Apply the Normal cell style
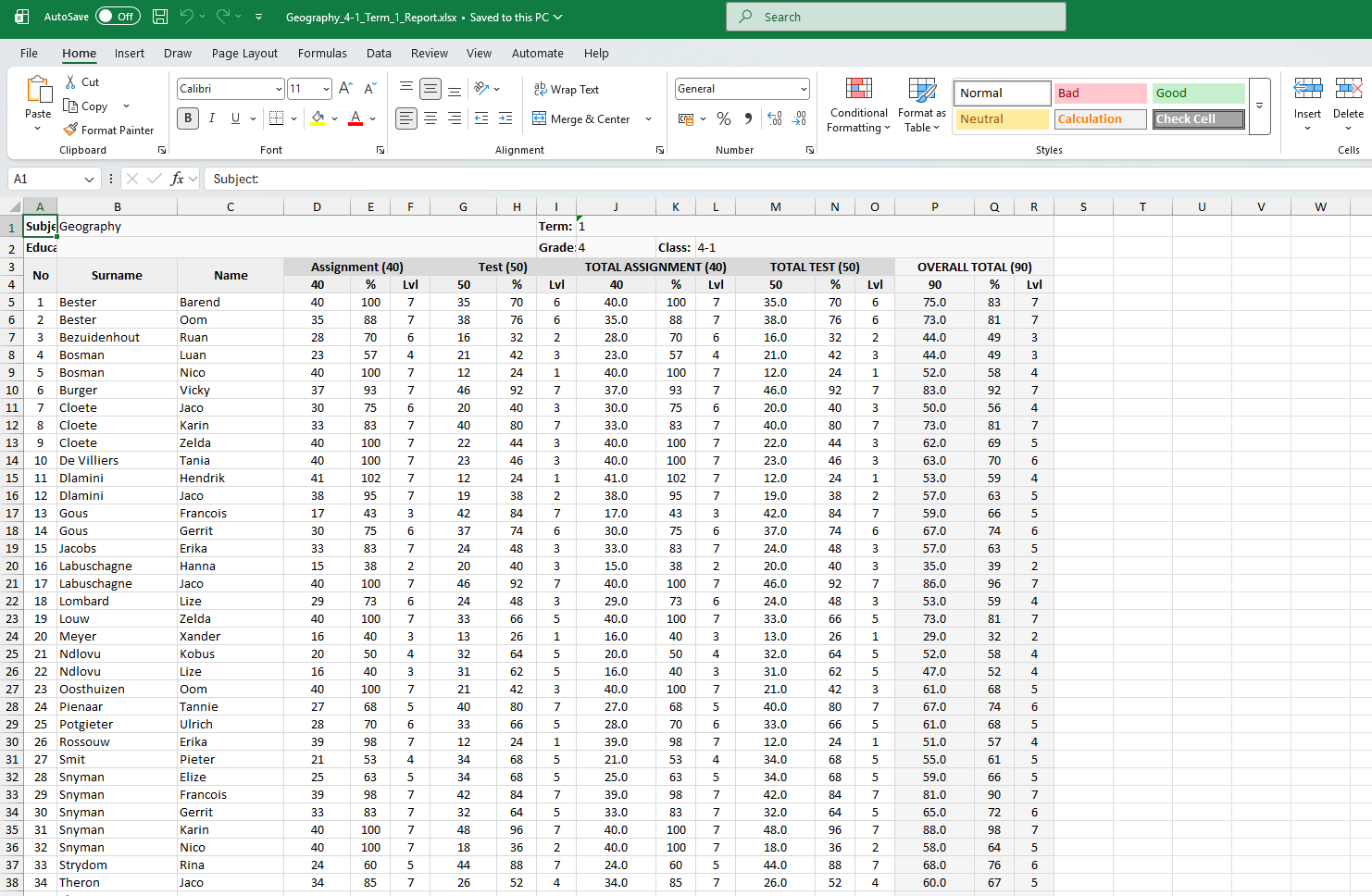Screen dimensions: 1372x896 (1002, 93)
